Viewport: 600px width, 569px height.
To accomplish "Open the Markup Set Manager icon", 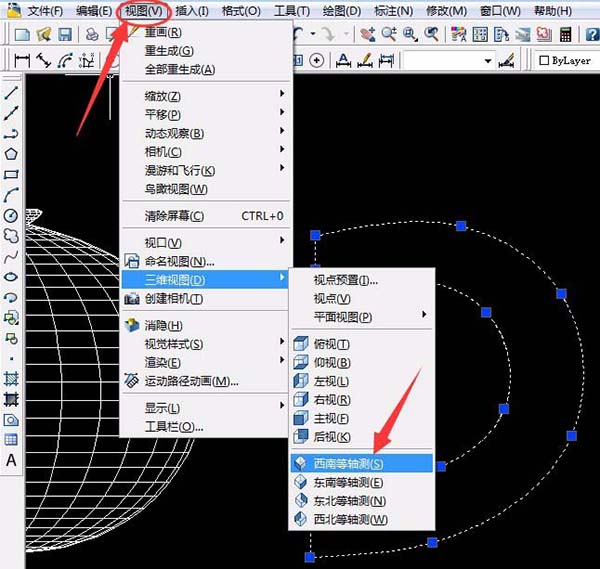I will click(x=544, y=35).
